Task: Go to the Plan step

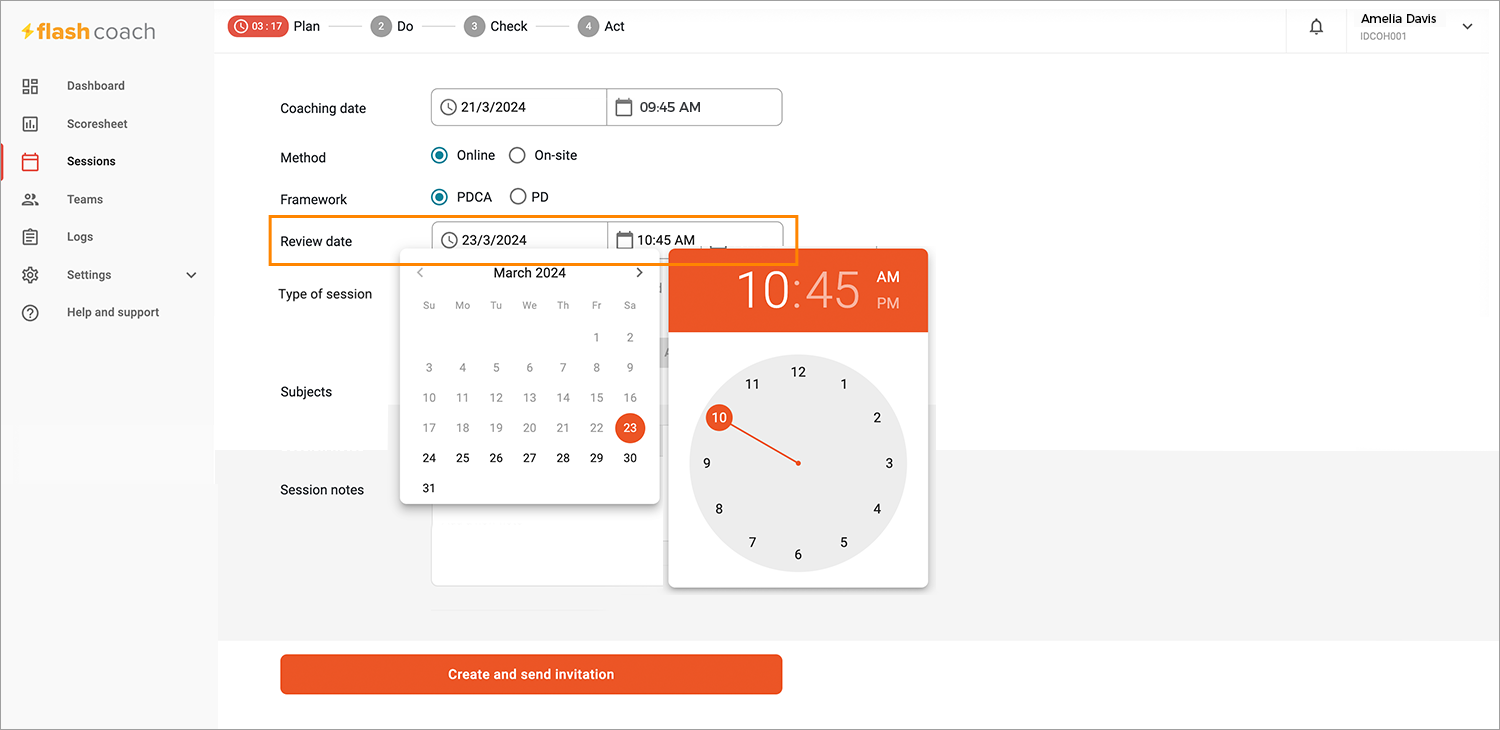Action: (x=307, y=26)
